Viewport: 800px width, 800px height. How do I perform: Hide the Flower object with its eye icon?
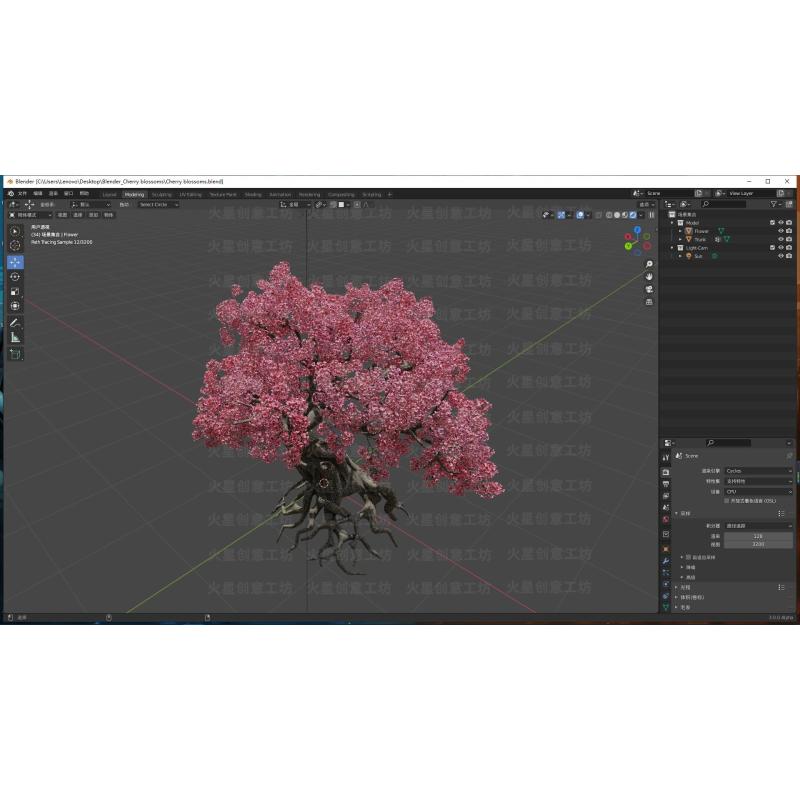[781, 231]
